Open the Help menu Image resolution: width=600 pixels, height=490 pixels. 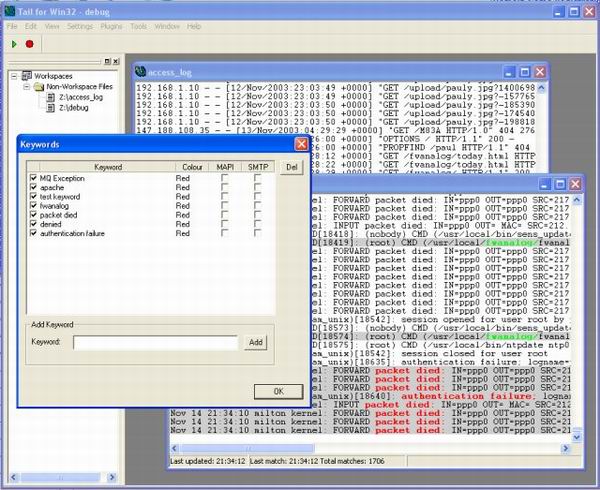tap(194, 26)
